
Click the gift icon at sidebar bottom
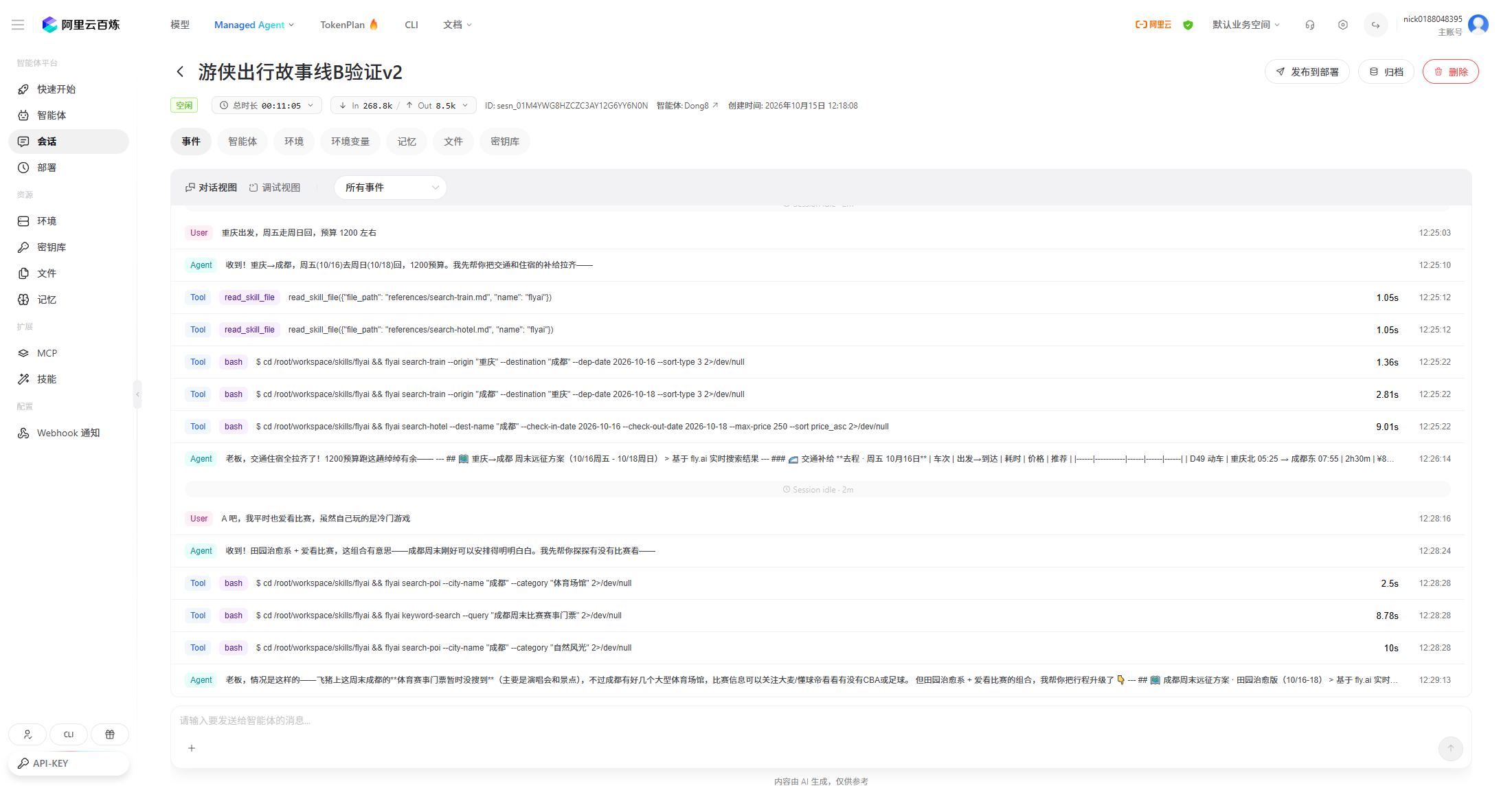click(110, 734)
